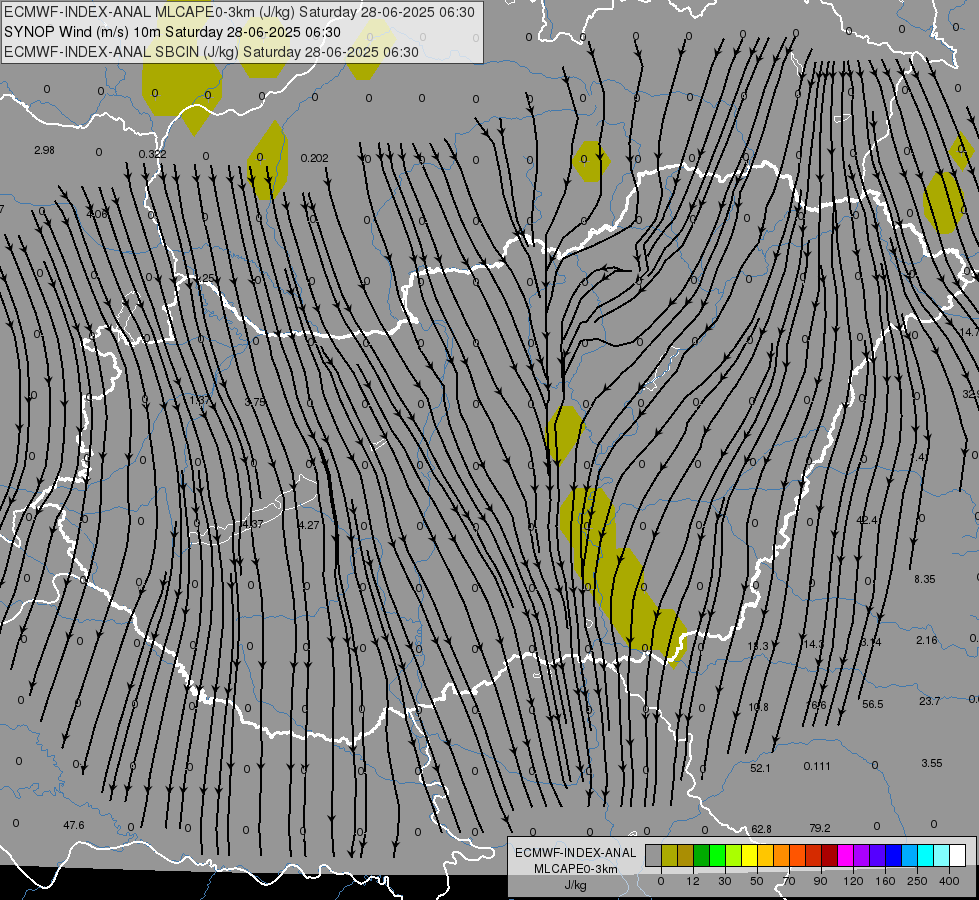Viewport: 979px width, 900px height.
Task: Select the map value 3.75
Action: pyautogui.click(x=255, y=402)
